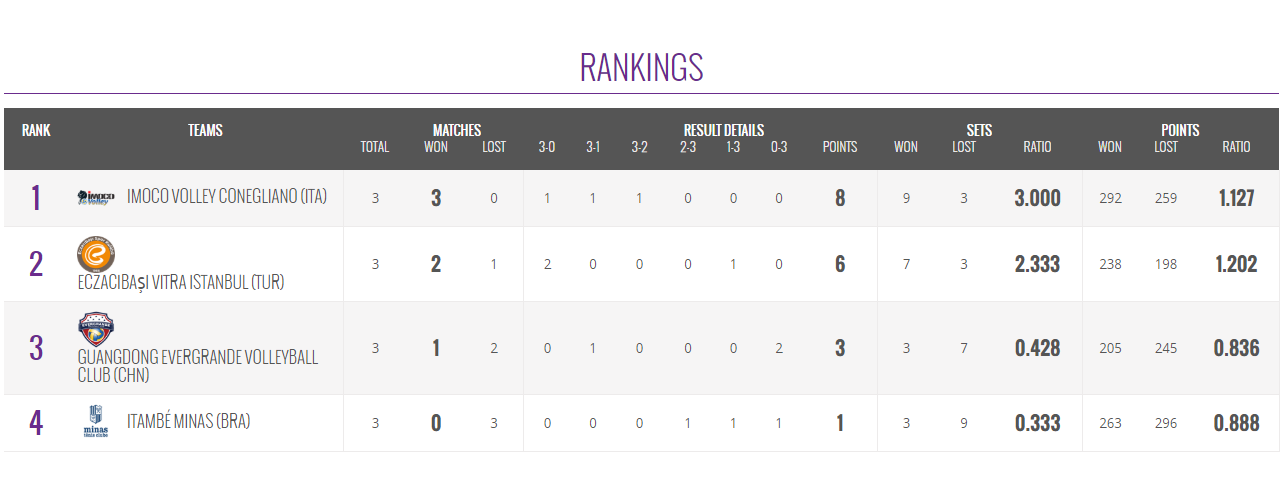Image resolution: width=1285 pixels, height=483 pixels.
Task: Click the Matches Total column header
Action: point(374,147)
